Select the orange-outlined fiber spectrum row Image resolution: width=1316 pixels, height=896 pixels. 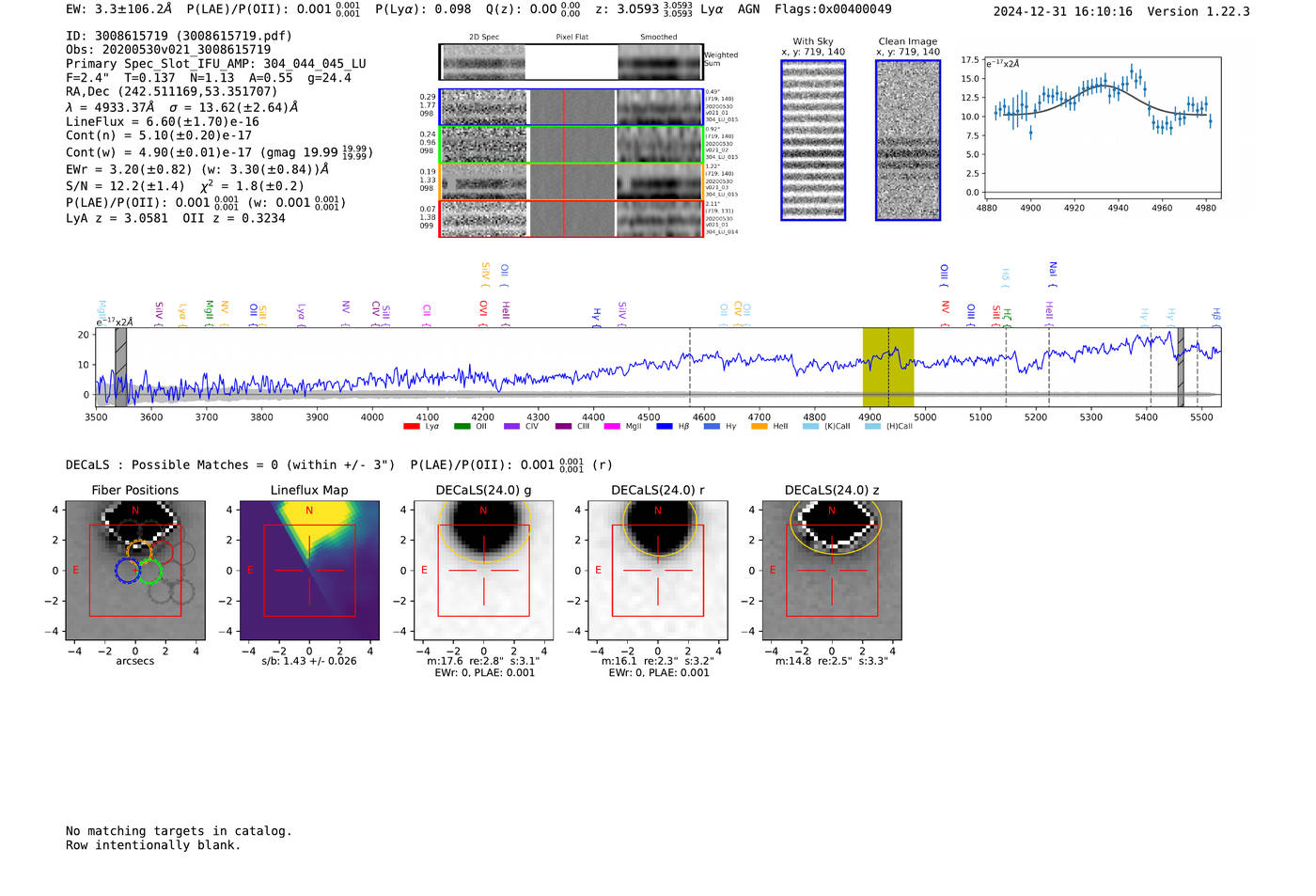[x=571, y=181]
